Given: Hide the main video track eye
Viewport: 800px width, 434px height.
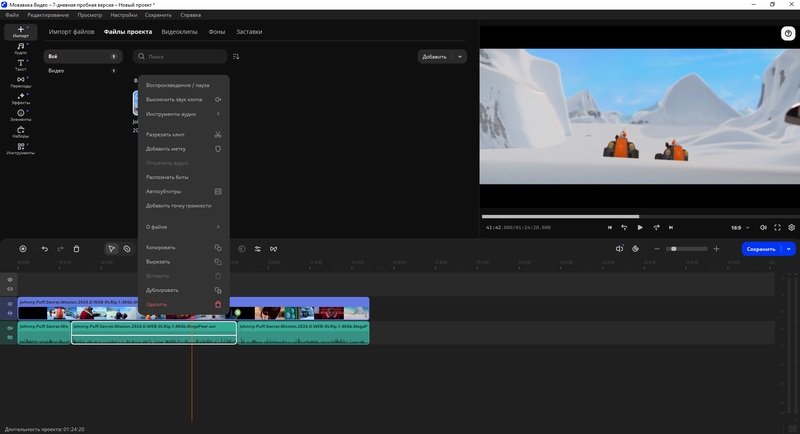Looking at the screenshot, I should point(10,304).
